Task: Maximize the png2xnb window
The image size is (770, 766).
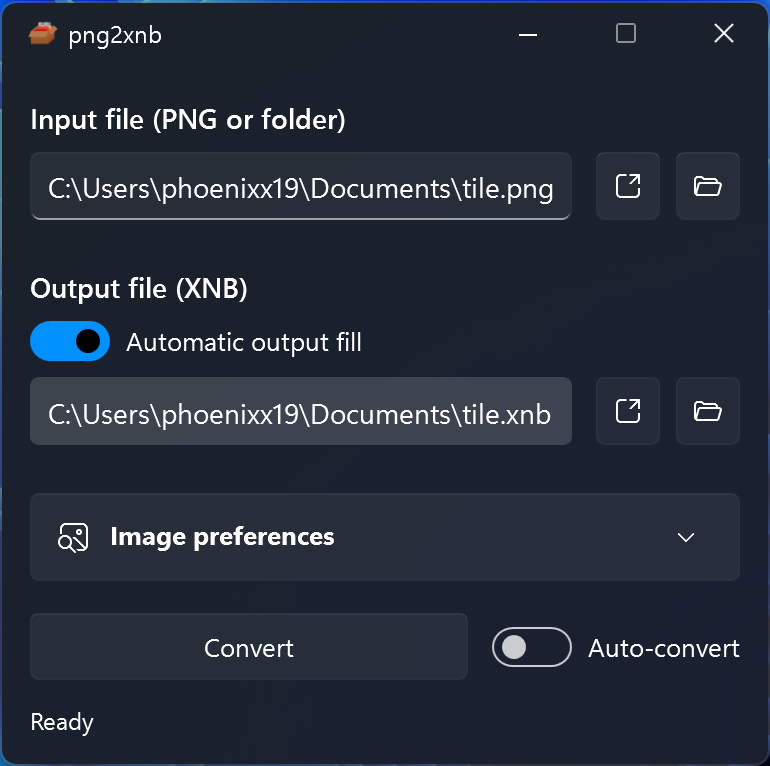Action: coord(626,34)
